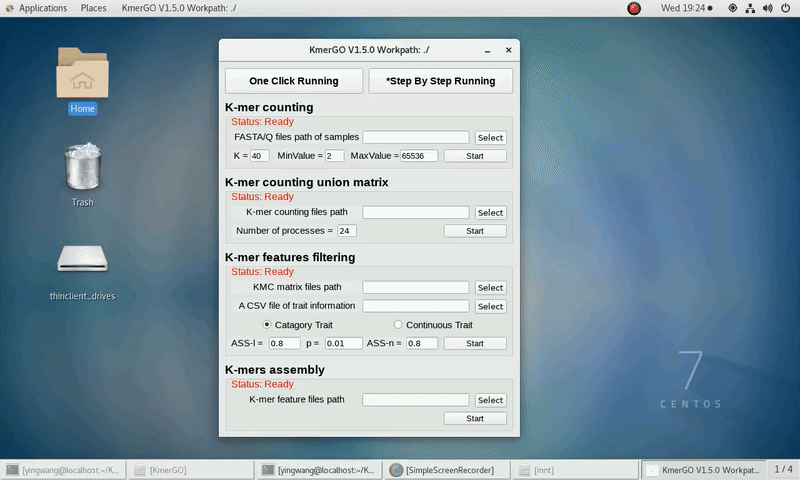The image size is (800, 480).
Task: Click the K-mer counting heading
Action: tap(269, 108)
